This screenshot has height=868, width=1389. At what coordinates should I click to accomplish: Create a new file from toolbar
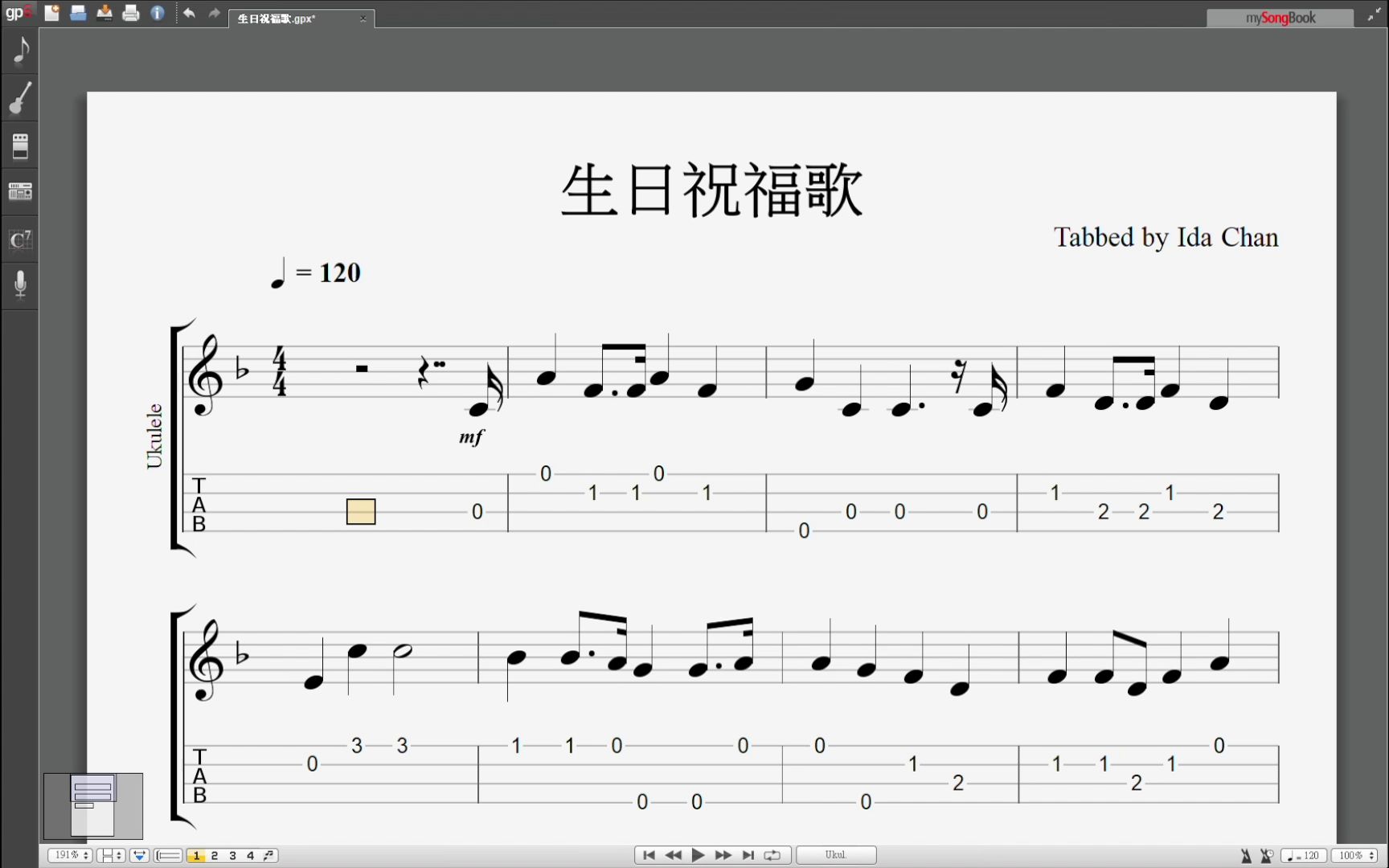coord(52,13)
